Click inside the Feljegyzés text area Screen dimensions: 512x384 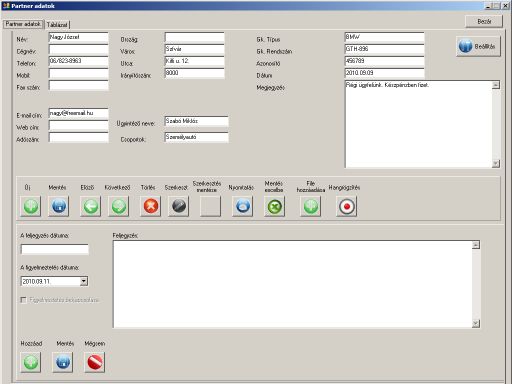(x=292, y=284)
